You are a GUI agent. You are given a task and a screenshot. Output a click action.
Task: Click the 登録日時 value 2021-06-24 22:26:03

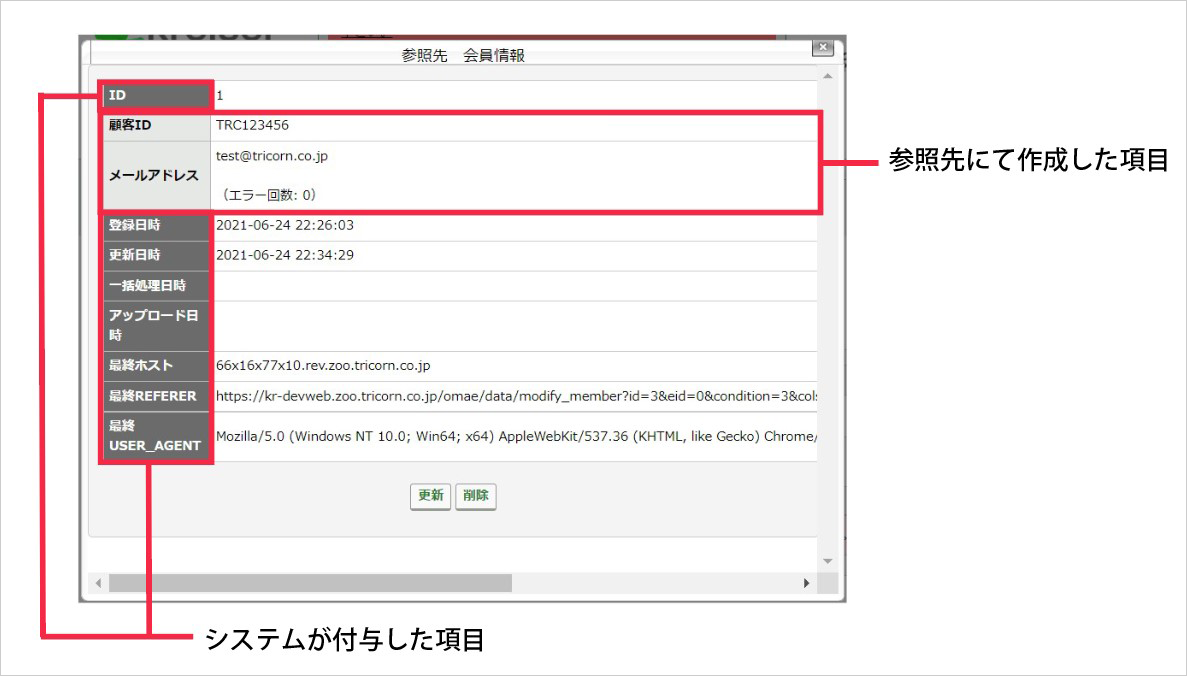285,225
